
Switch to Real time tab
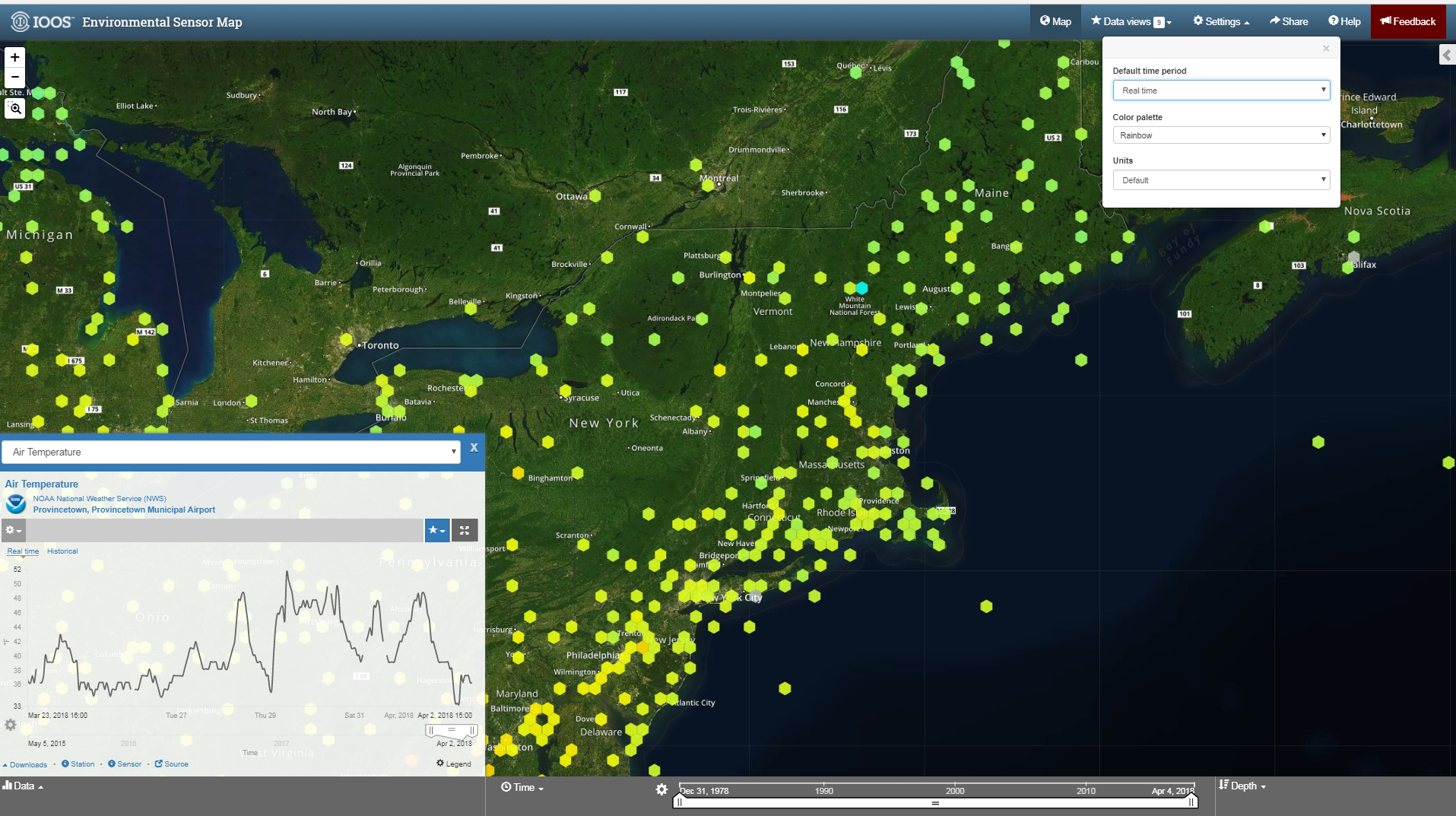pos(23,551)
